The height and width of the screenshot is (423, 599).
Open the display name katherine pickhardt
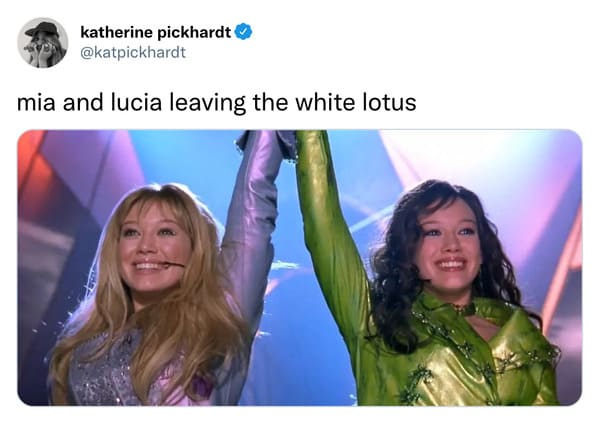[x=155, y=32]
